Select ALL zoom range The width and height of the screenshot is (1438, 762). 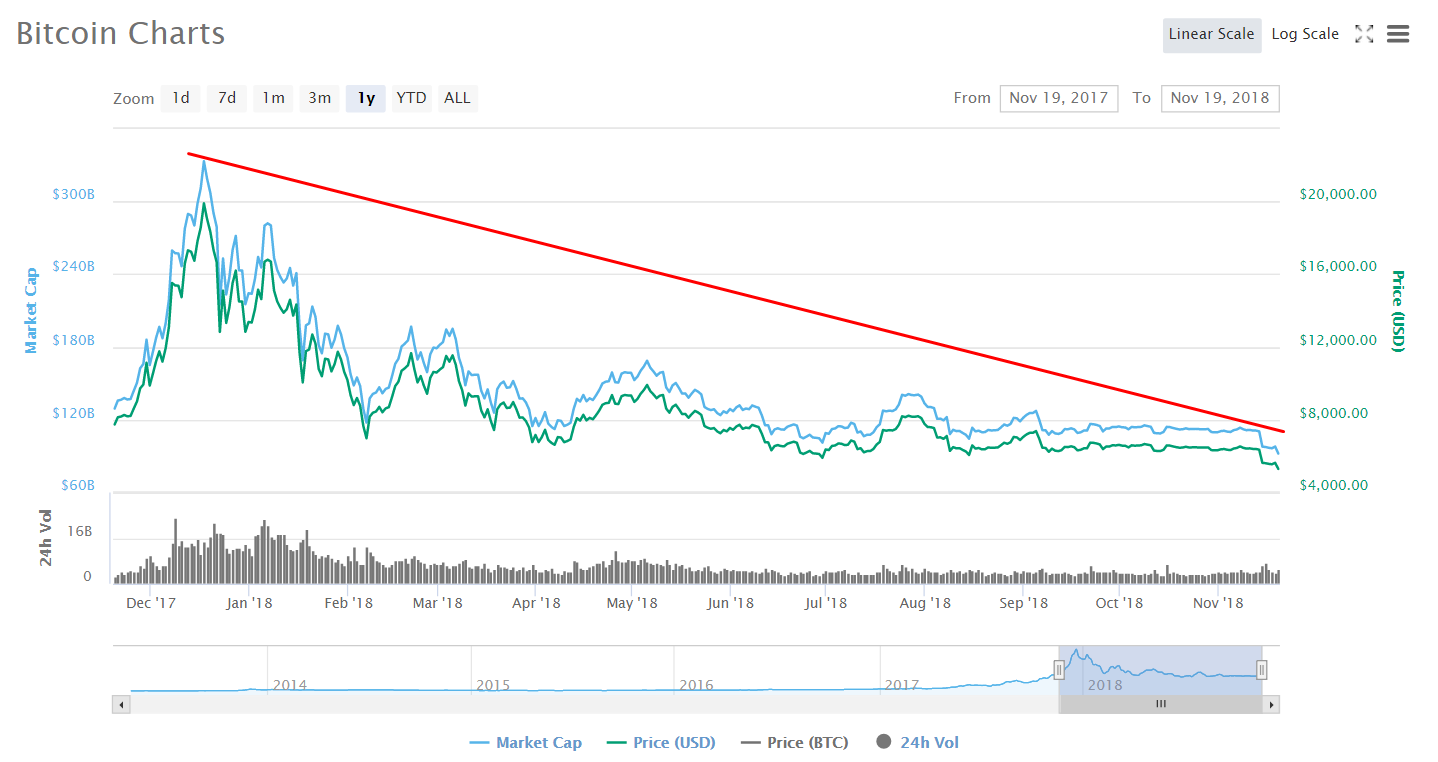tap(457, 98)
